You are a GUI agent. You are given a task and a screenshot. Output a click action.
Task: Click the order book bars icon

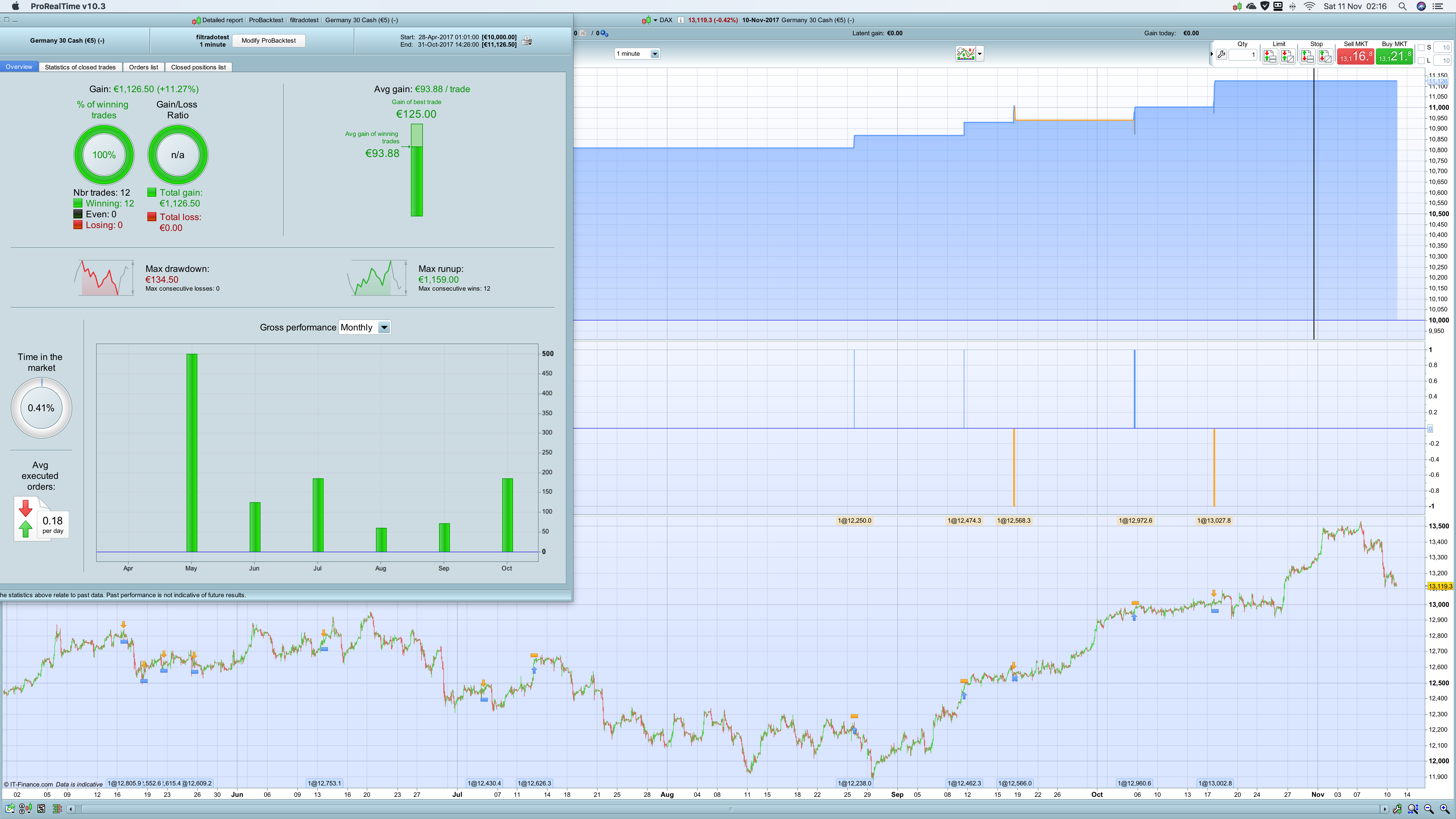pos(57,809)
